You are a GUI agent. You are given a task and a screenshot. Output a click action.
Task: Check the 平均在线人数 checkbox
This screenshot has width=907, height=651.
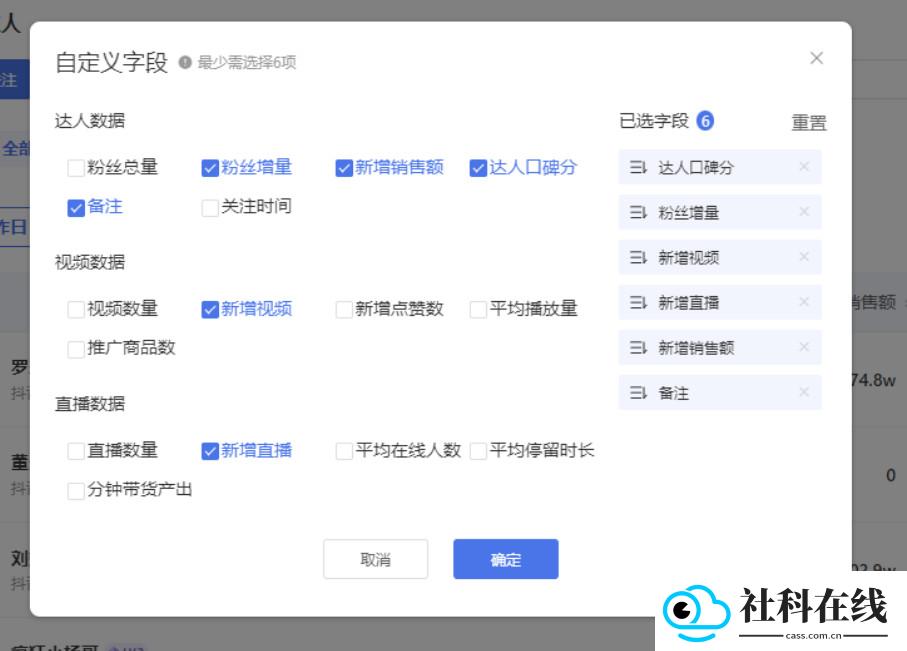coord(344,451)
